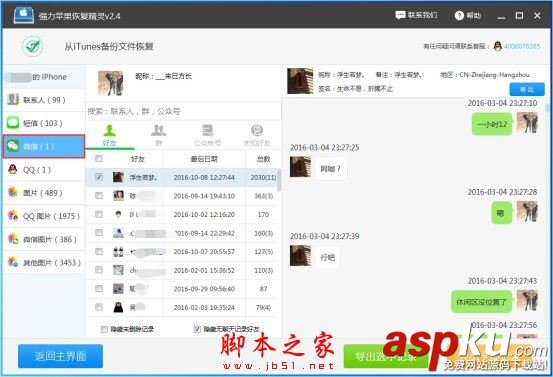This screenshot has height=377, width=553.
Task: Open the customer service number 4000076365 link
Action: 522,46
